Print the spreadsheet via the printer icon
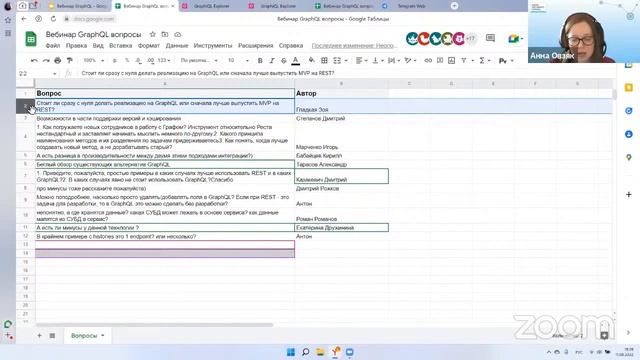640x360 pixels. coord(58,60)
